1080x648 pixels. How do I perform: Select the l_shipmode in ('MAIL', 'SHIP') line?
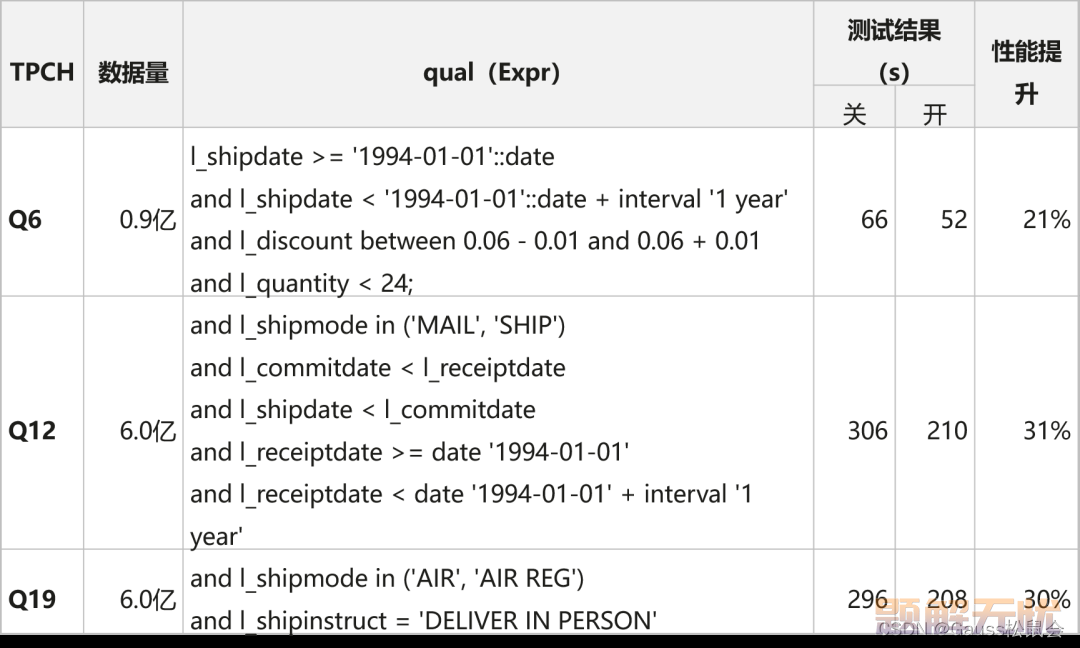[x=377, y=325]
